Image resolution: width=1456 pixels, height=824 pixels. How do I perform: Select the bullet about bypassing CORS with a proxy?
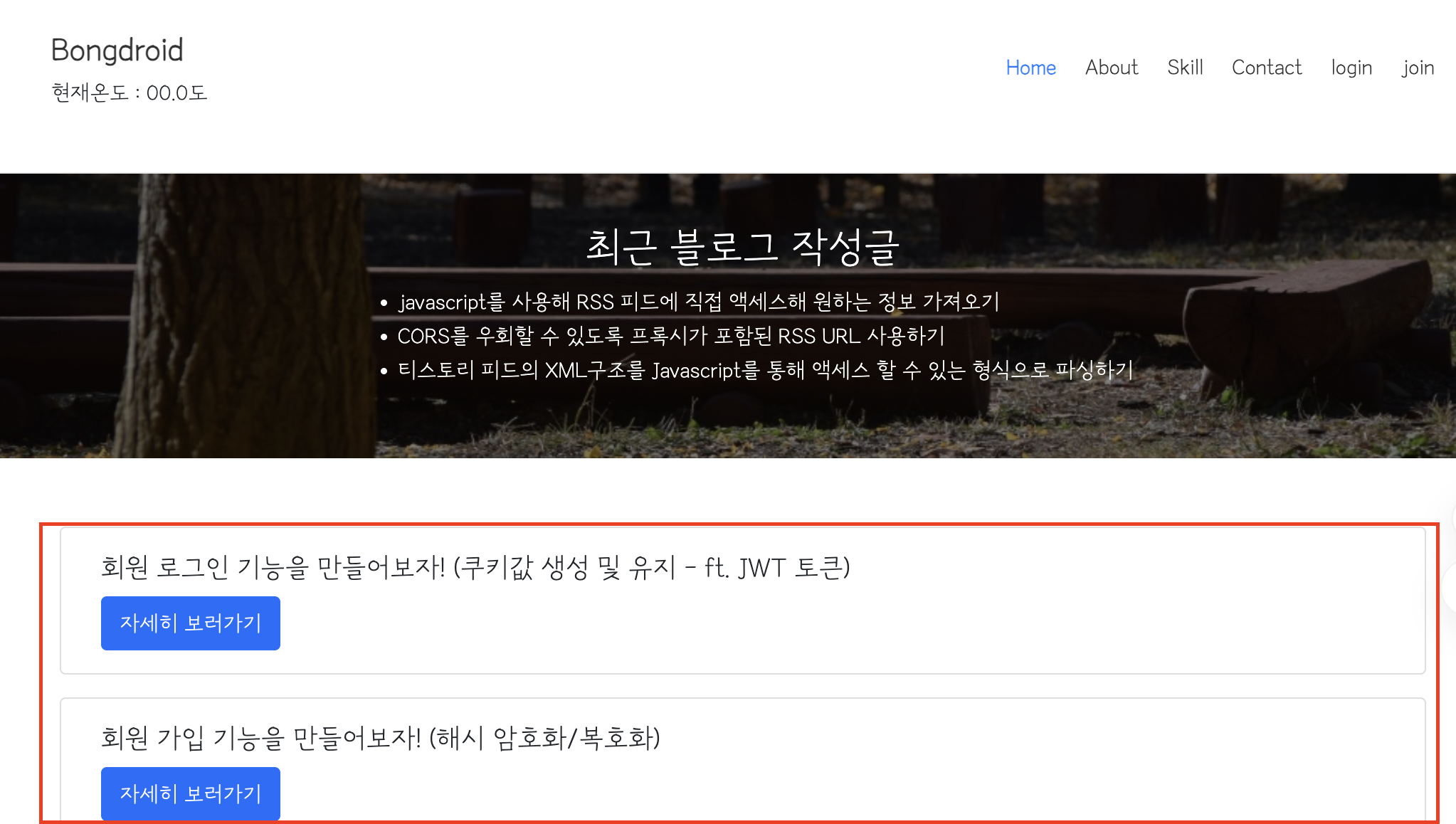670,336
